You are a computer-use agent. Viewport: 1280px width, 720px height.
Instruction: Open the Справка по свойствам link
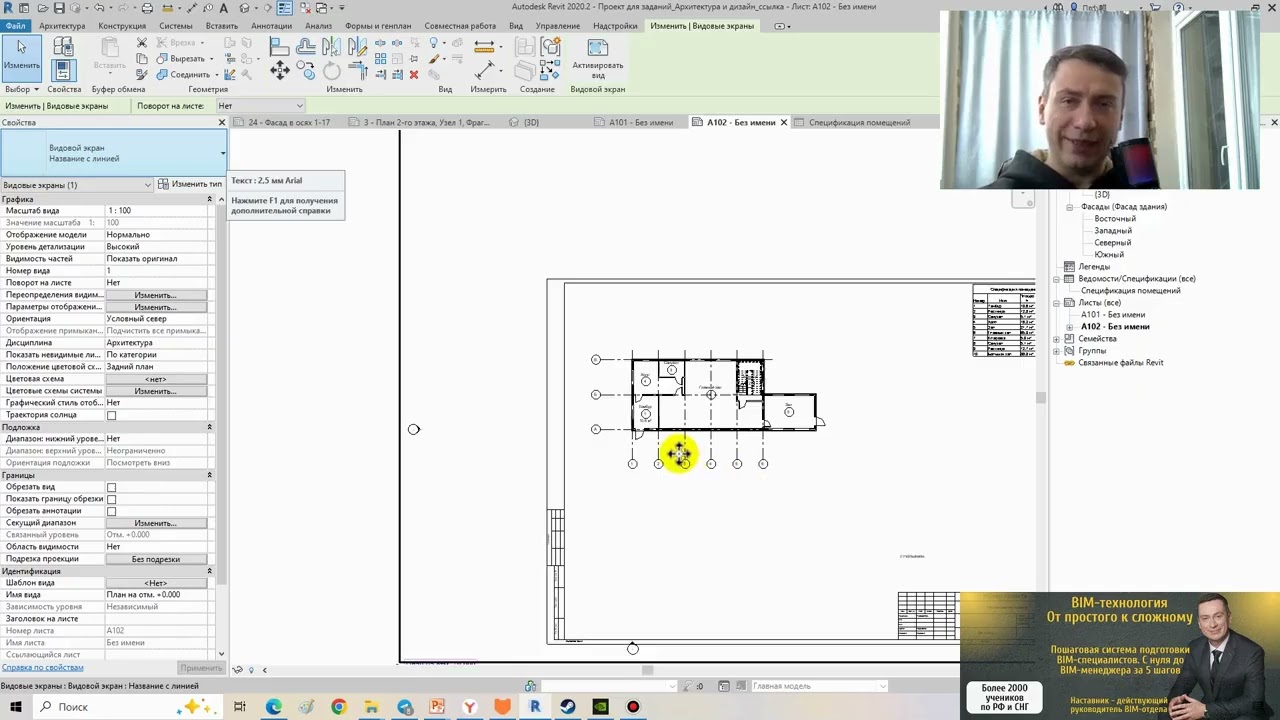[42, 667]
